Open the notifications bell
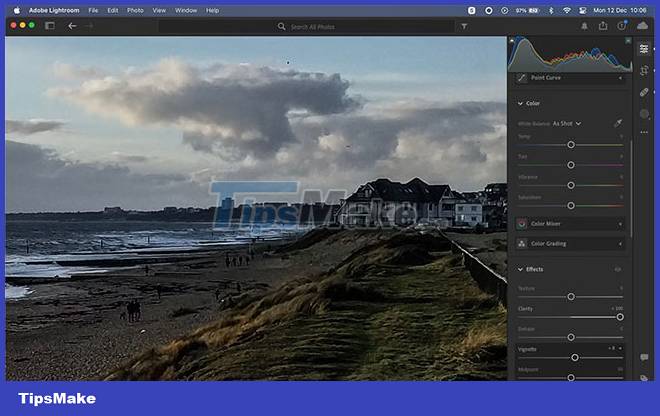660x416 pixels. click(x=584, y=26)
